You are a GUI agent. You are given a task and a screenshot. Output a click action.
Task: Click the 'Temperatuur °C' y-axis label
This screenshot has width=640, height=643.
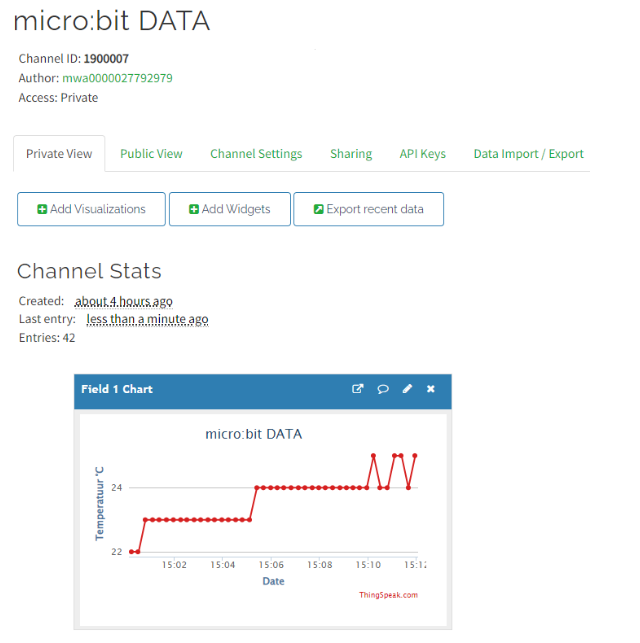[x=100, y=503]
